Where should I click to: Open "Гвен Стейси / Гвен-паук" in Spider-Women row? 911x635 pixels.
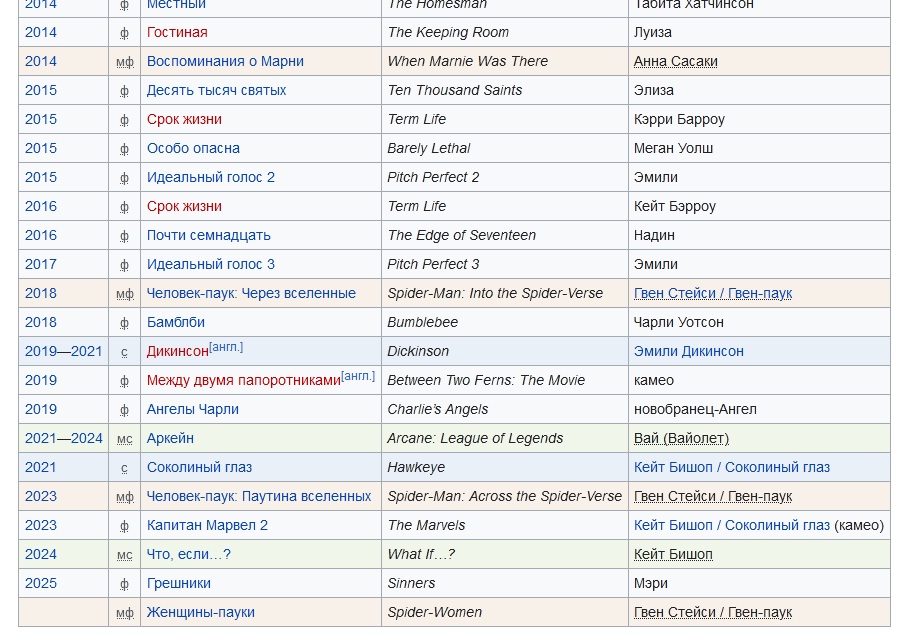pos(713,613)
